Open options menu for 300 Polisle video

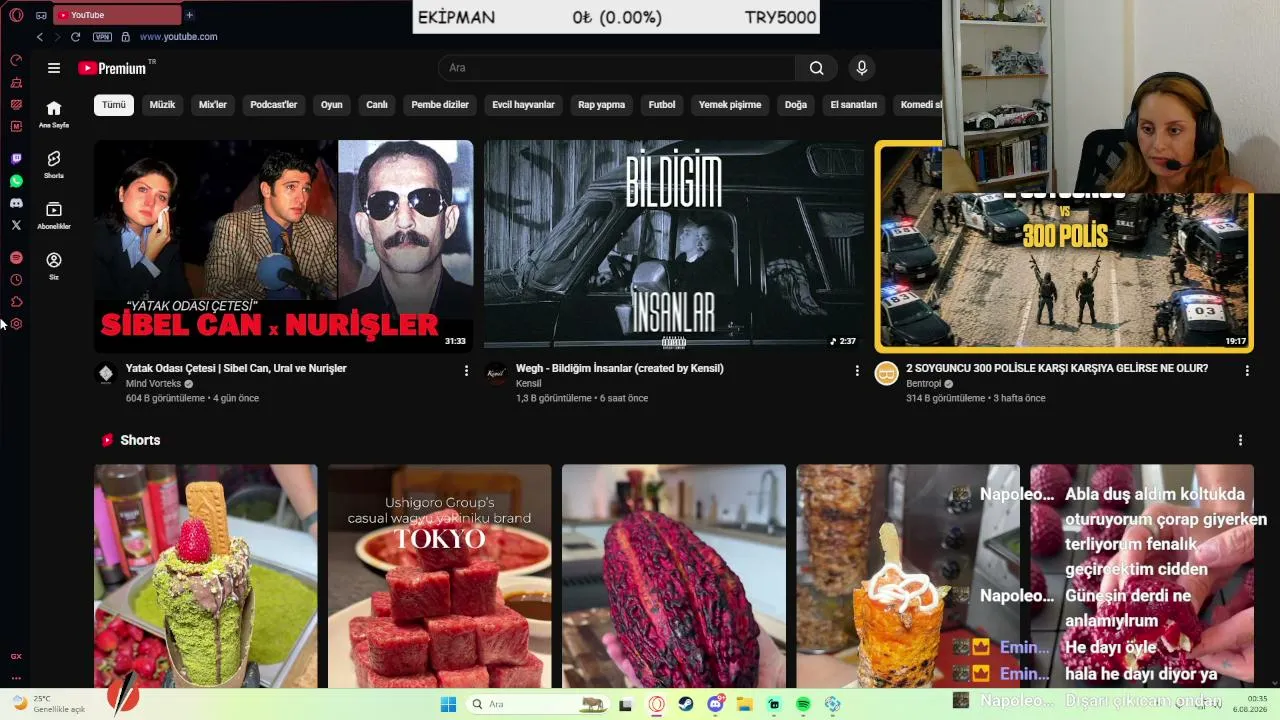point(1246,370)
